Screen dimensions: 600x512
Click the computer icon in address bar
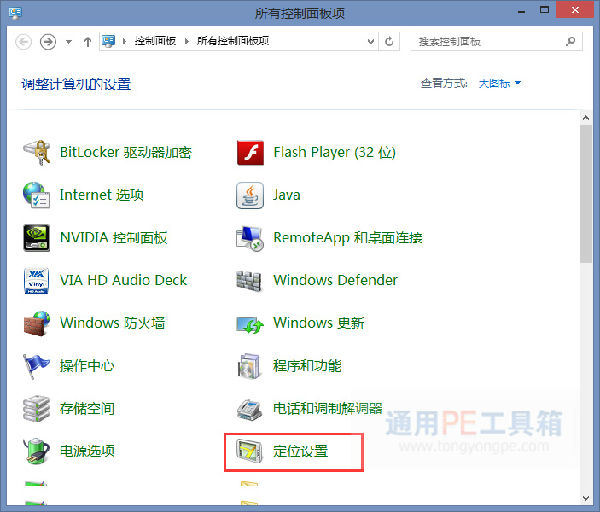[x=109, y=41]
